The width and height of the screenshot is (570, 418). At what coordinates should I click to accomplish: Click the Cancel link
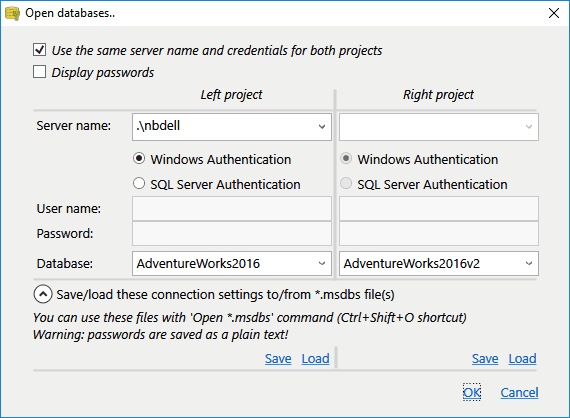[519, 393]
